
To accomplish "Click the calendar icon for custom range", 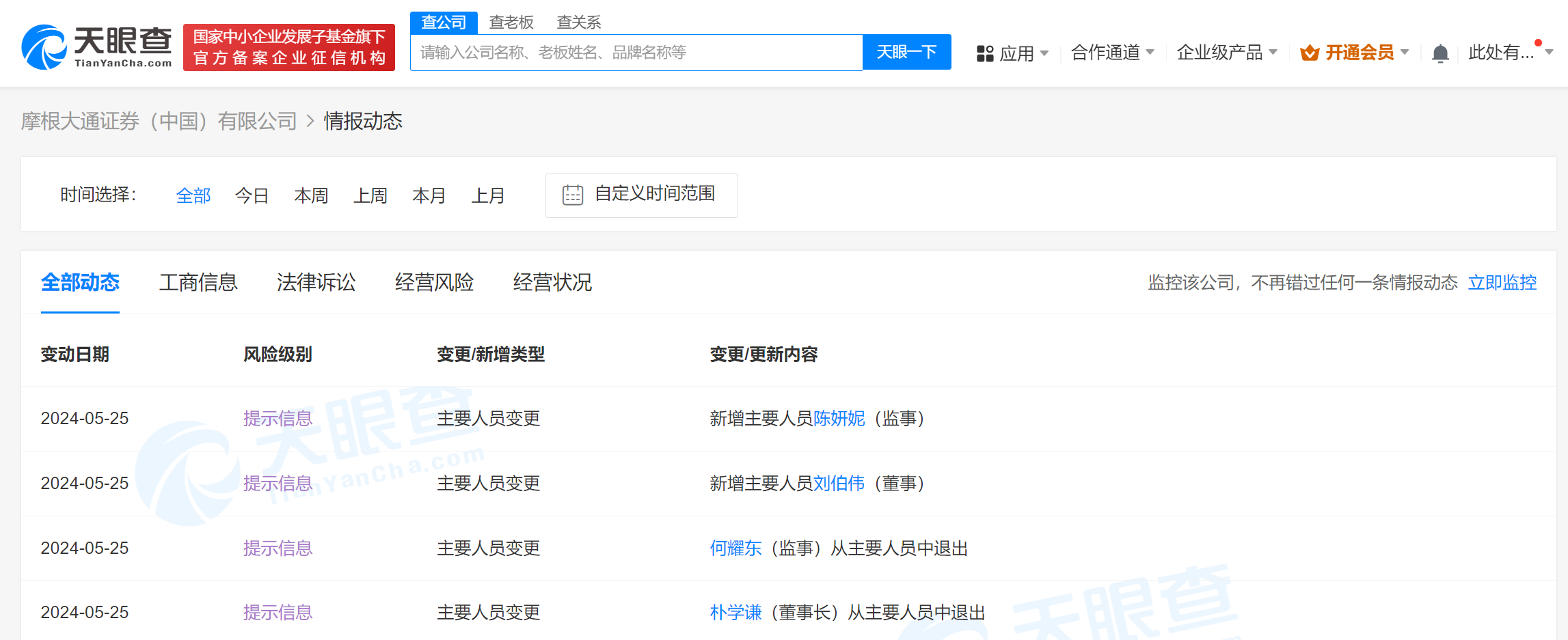I will tap(573, 195).
